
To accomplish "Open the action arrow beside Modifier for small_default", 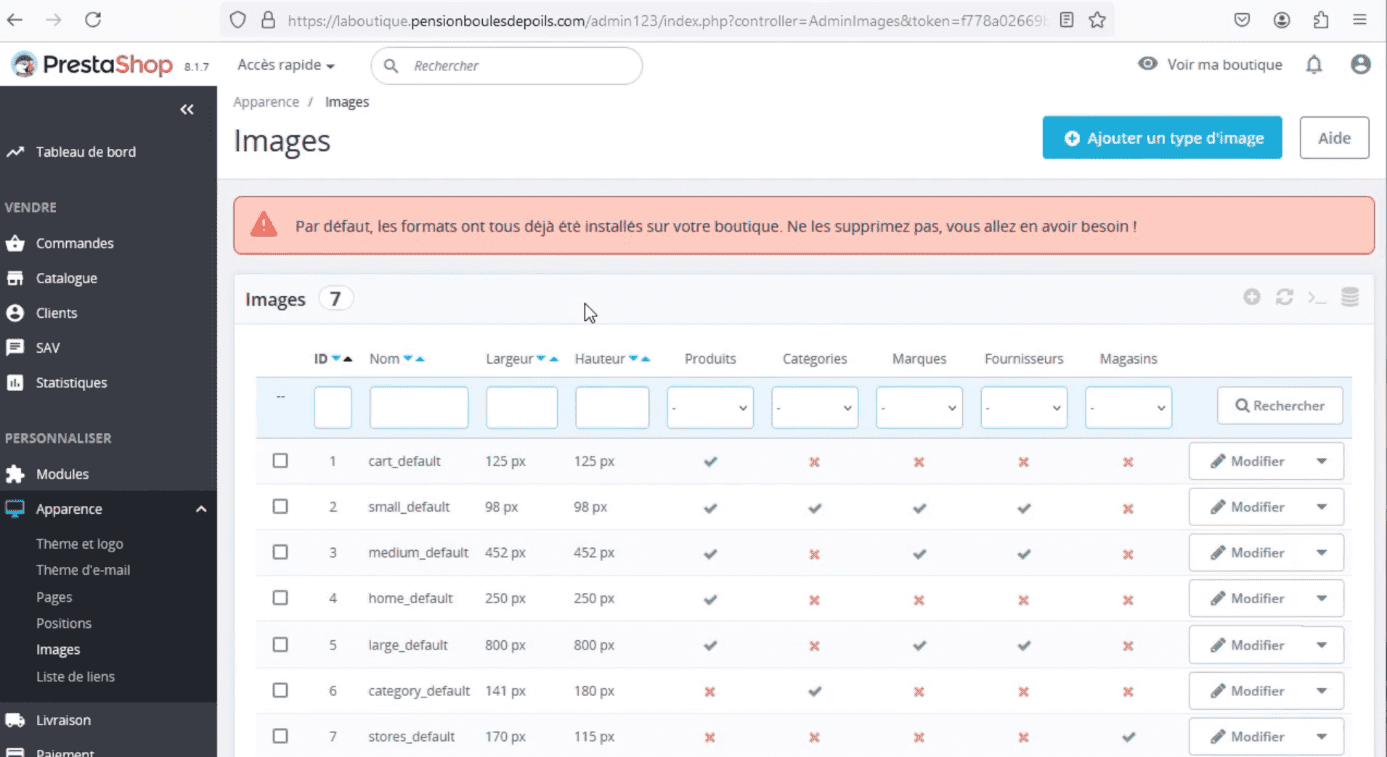I will (1322, 507).
